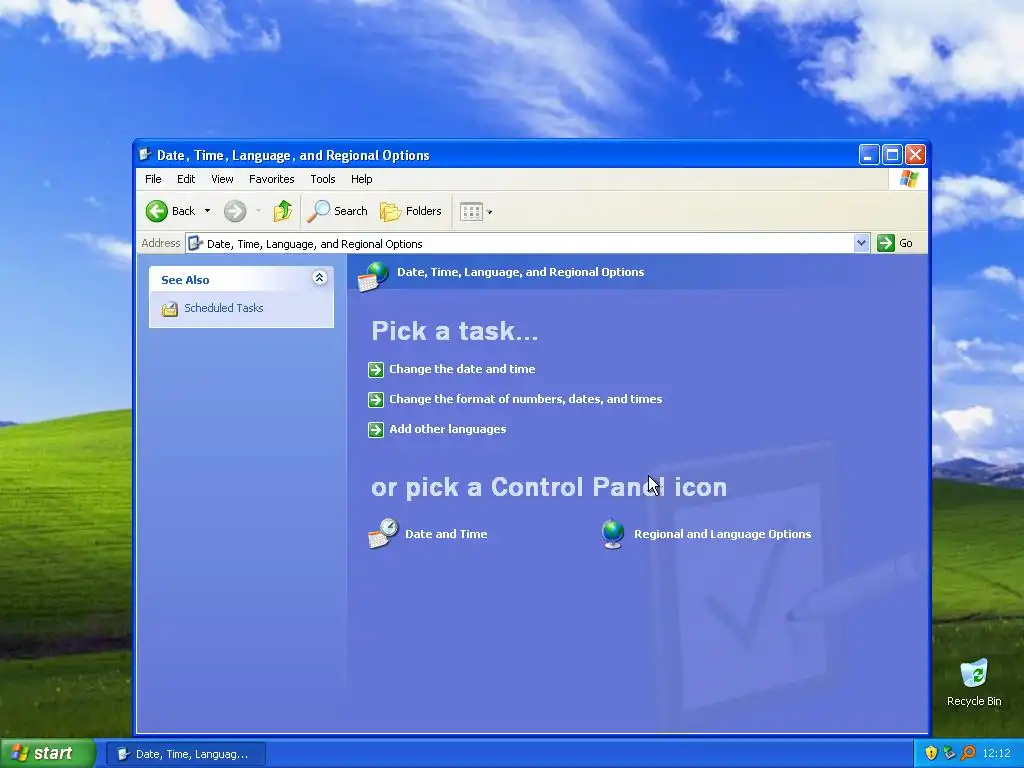Open the Back history dropdown arrow
Screen dimensions: 1024x768
pyautogui.click(x=207, y=211)
